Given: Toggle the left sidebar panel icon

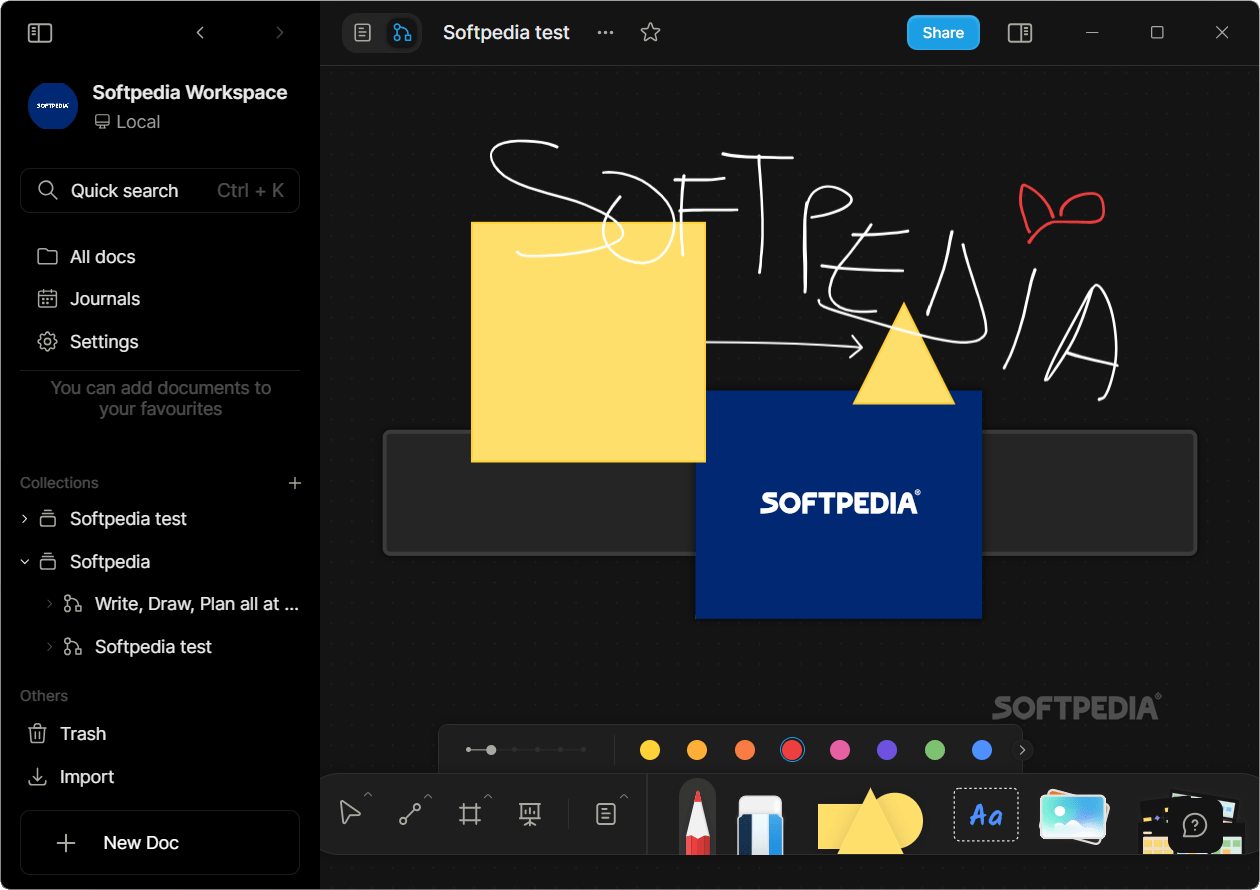Looking at the screenshot, I should point(40,33).
